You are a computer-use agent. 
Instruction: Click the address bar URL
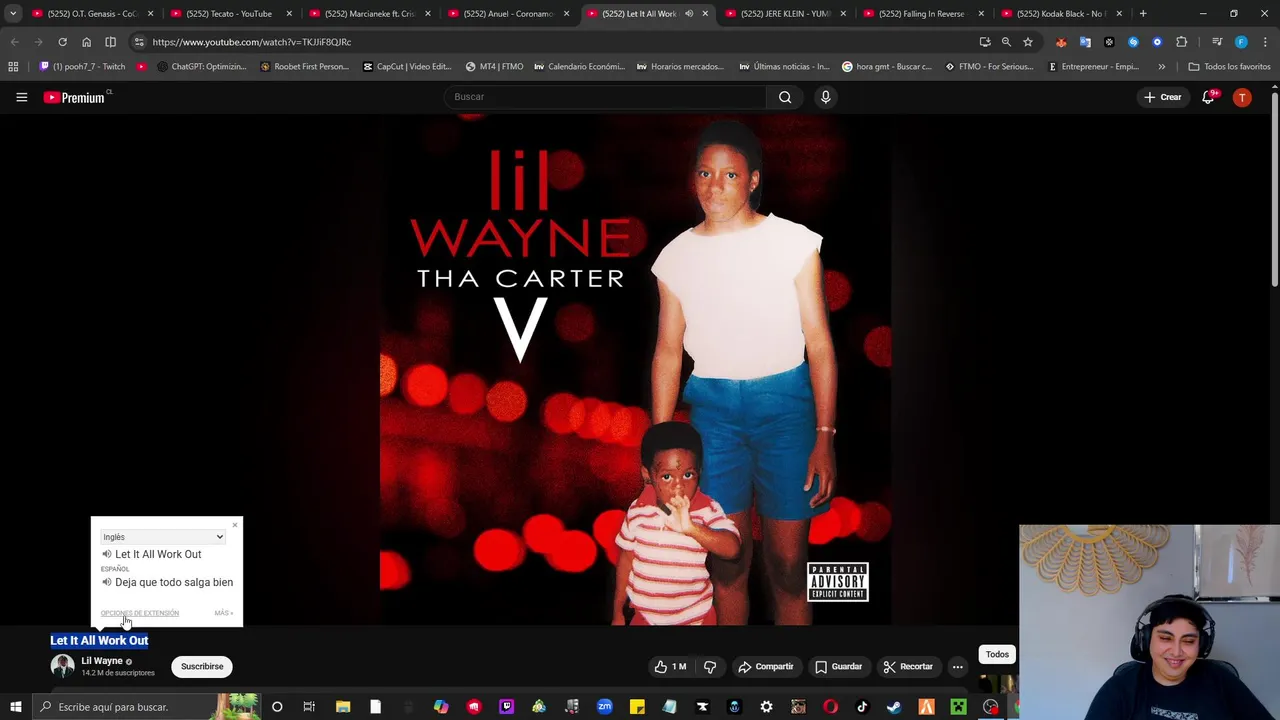coord(251,42)
